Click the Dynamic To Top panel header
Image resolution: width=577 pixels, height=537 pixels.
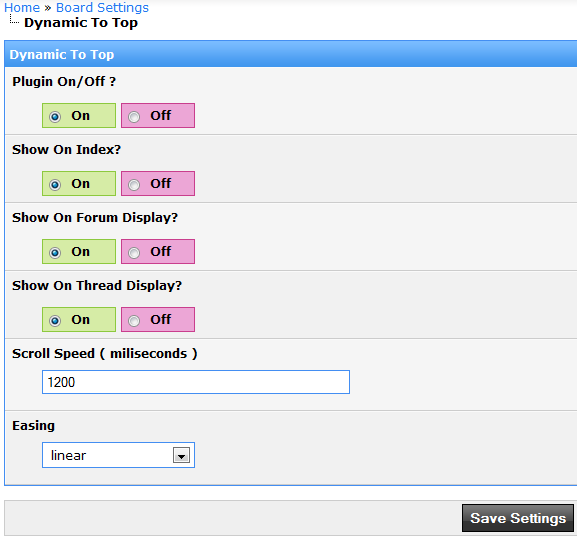[291, 54]
